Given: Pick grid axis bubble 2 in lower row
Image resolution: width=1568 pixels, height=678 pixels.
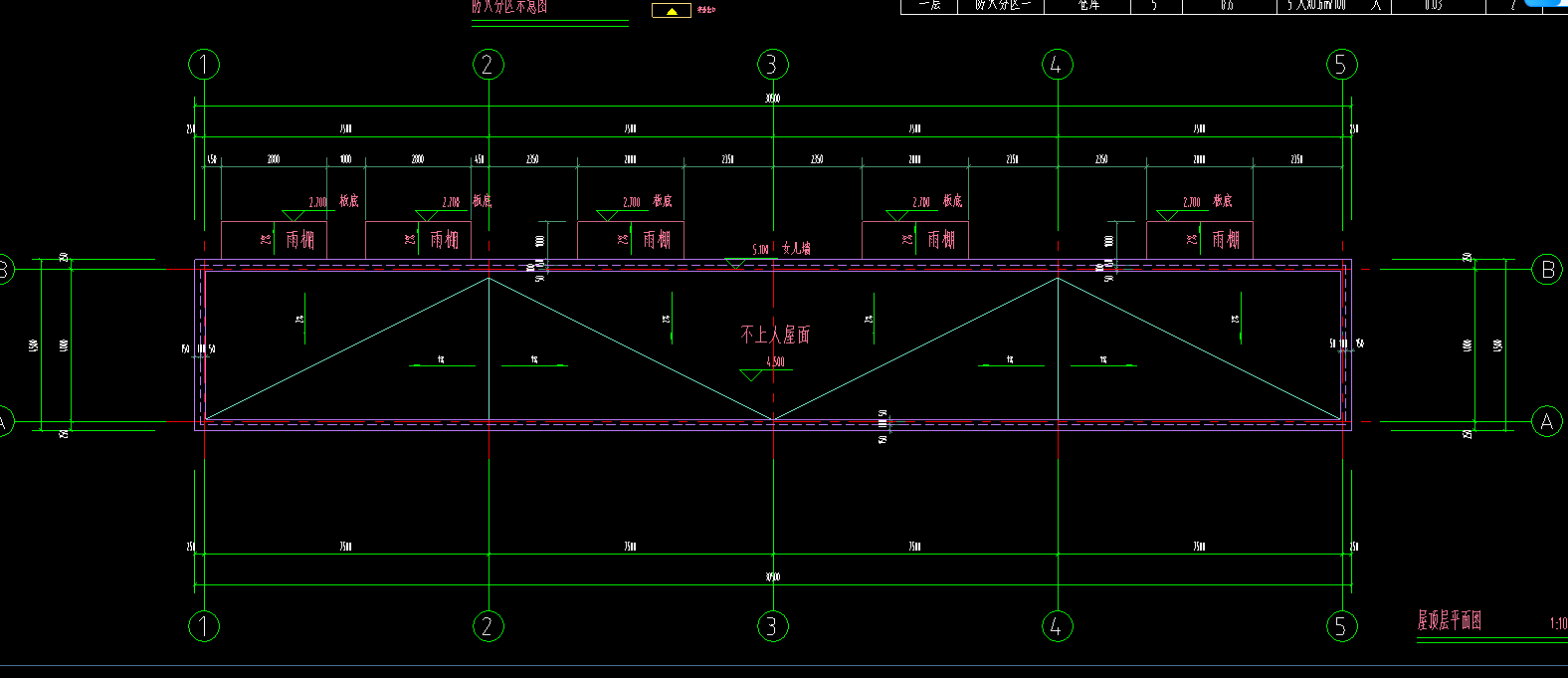Looking at the screenshot, I should tap(488, 626).
